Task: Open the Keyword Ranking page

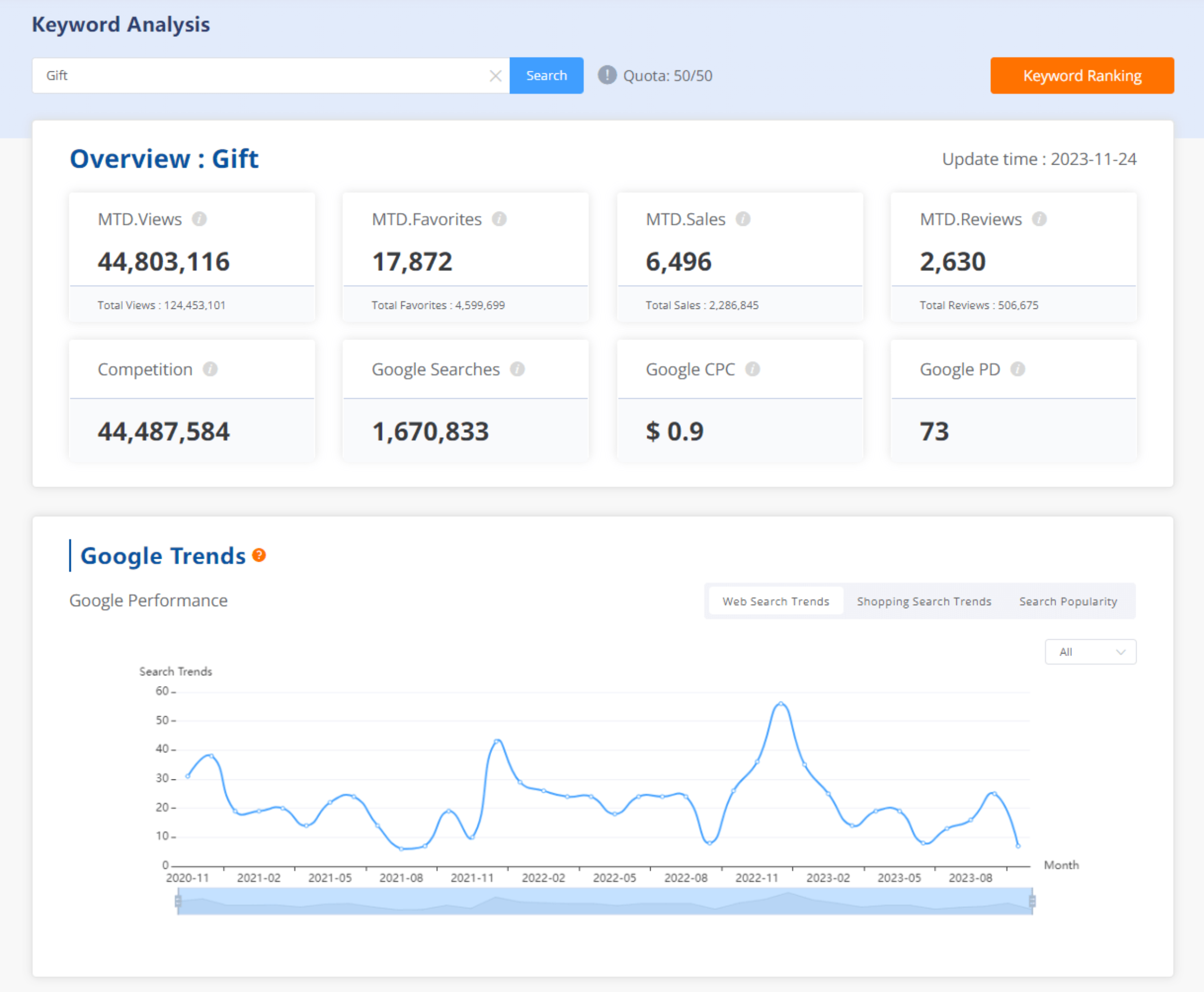Action: click(1082, 75)
